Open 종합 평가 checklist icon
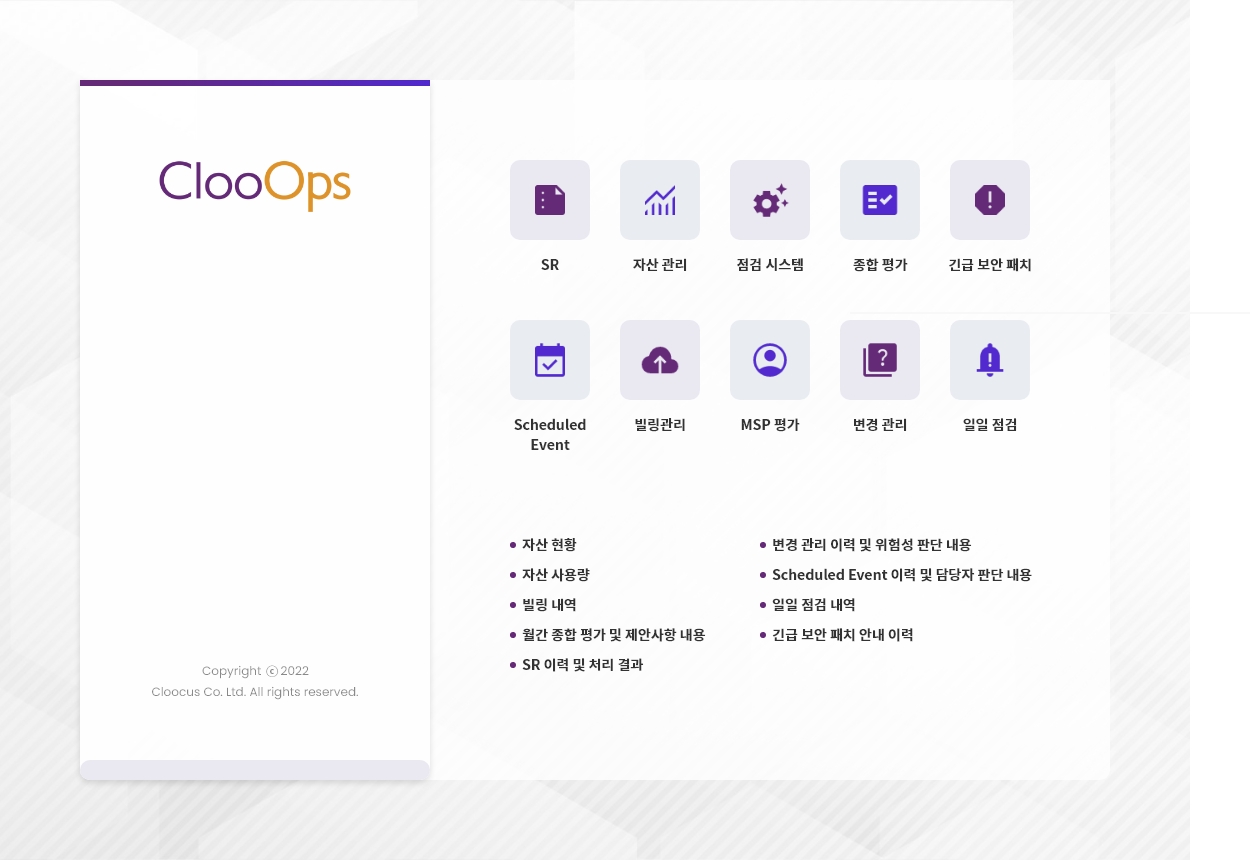Screen dimensions: 1250x860 [x=880, y=200]
